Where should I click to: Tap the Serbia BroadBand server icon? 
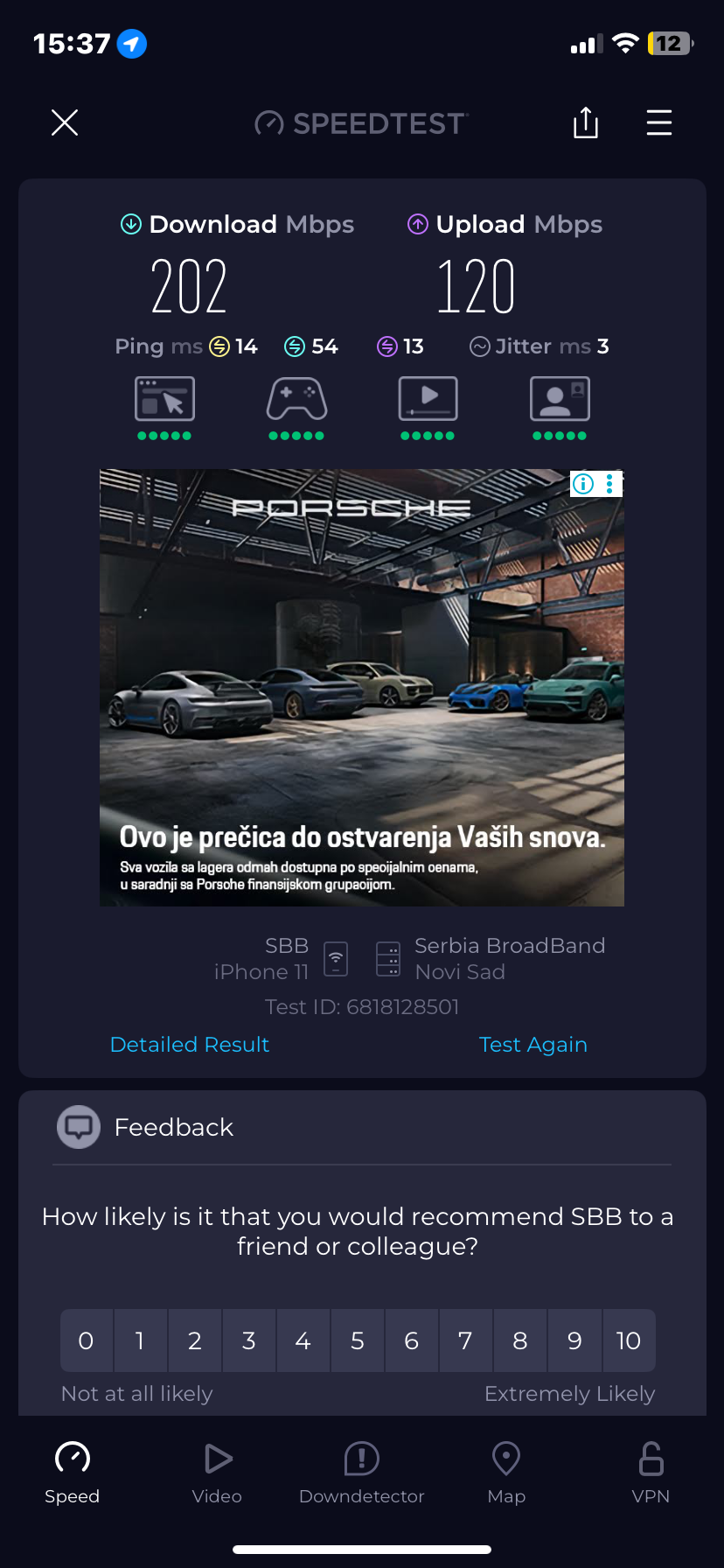[388, 959]
